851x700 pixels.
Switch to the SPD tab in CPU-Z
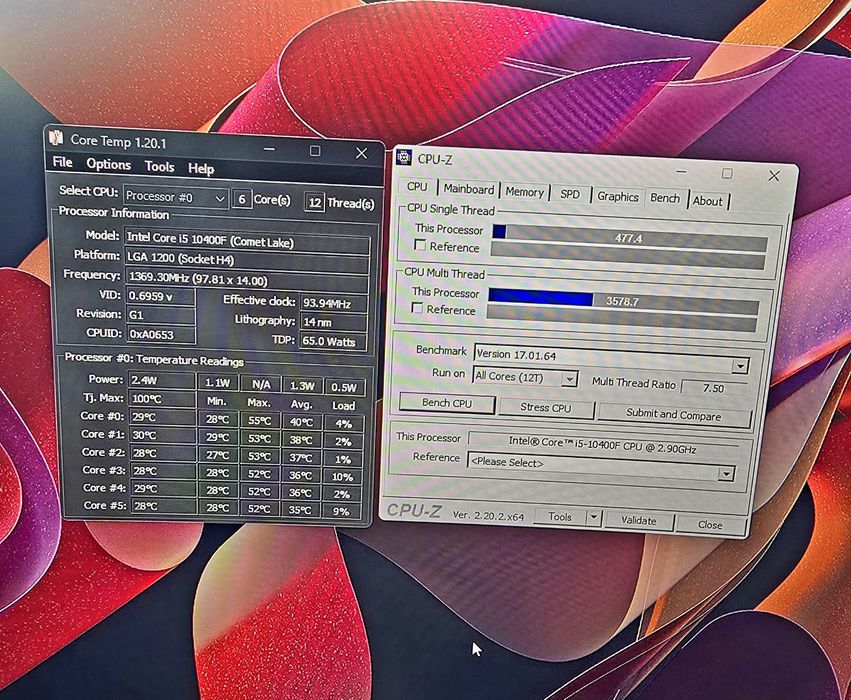(x=570, y=194)
